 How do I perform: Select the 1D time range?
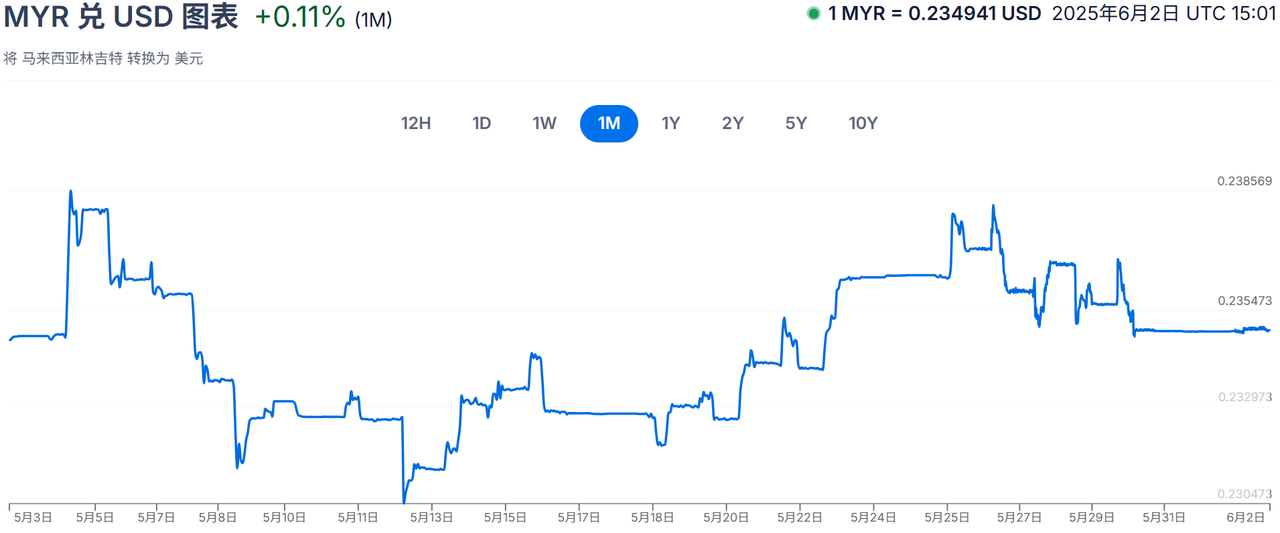[x=481, y=124]
